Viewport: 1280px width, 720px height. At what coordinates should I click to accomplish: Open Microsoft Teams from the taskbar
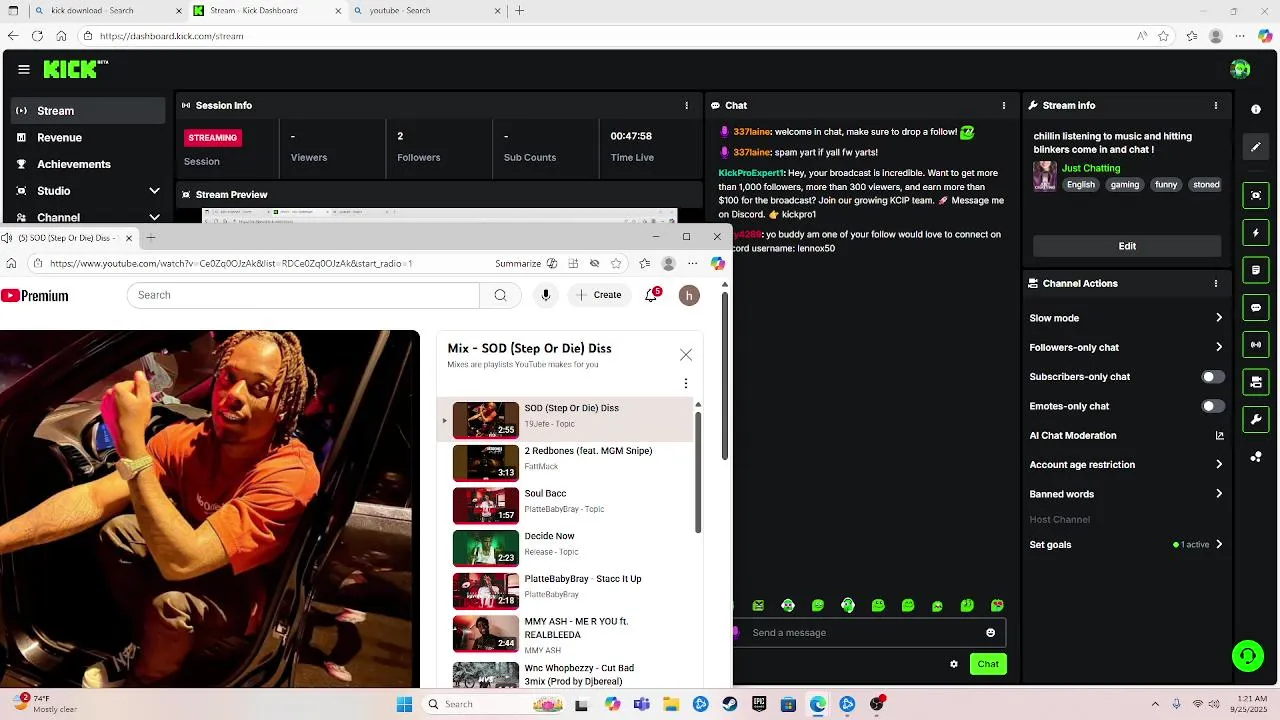pyautogui.click(x=642, y=704)
